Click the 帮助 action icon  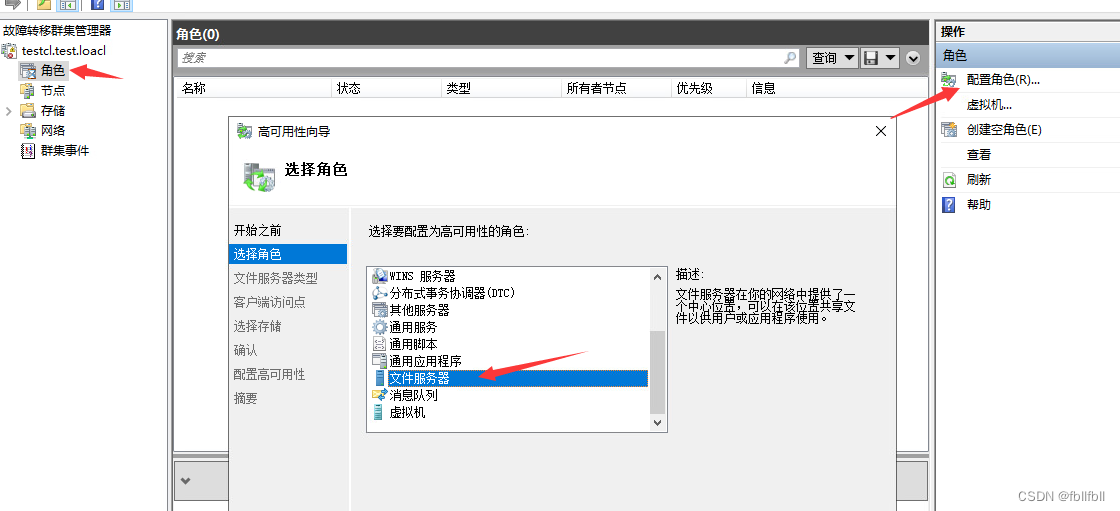(949, 205)
